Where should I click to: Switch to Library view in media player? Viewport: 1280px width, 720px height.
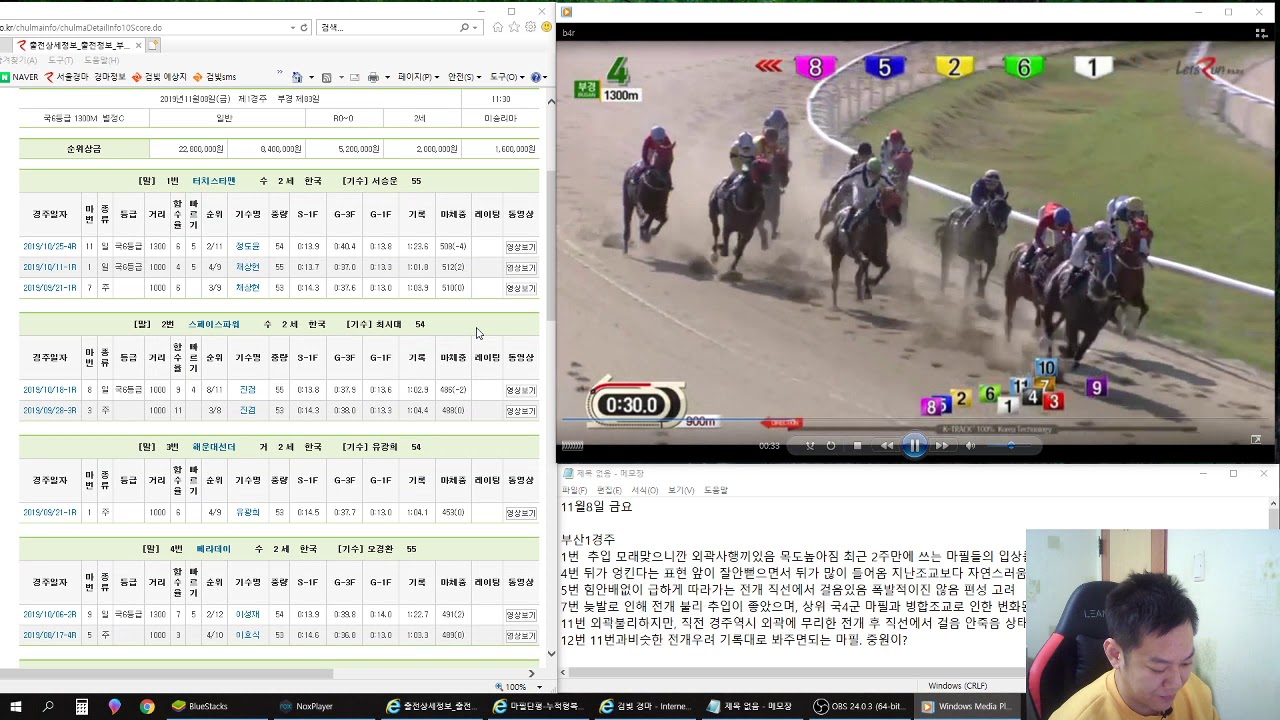click(x=1261, y=33)
